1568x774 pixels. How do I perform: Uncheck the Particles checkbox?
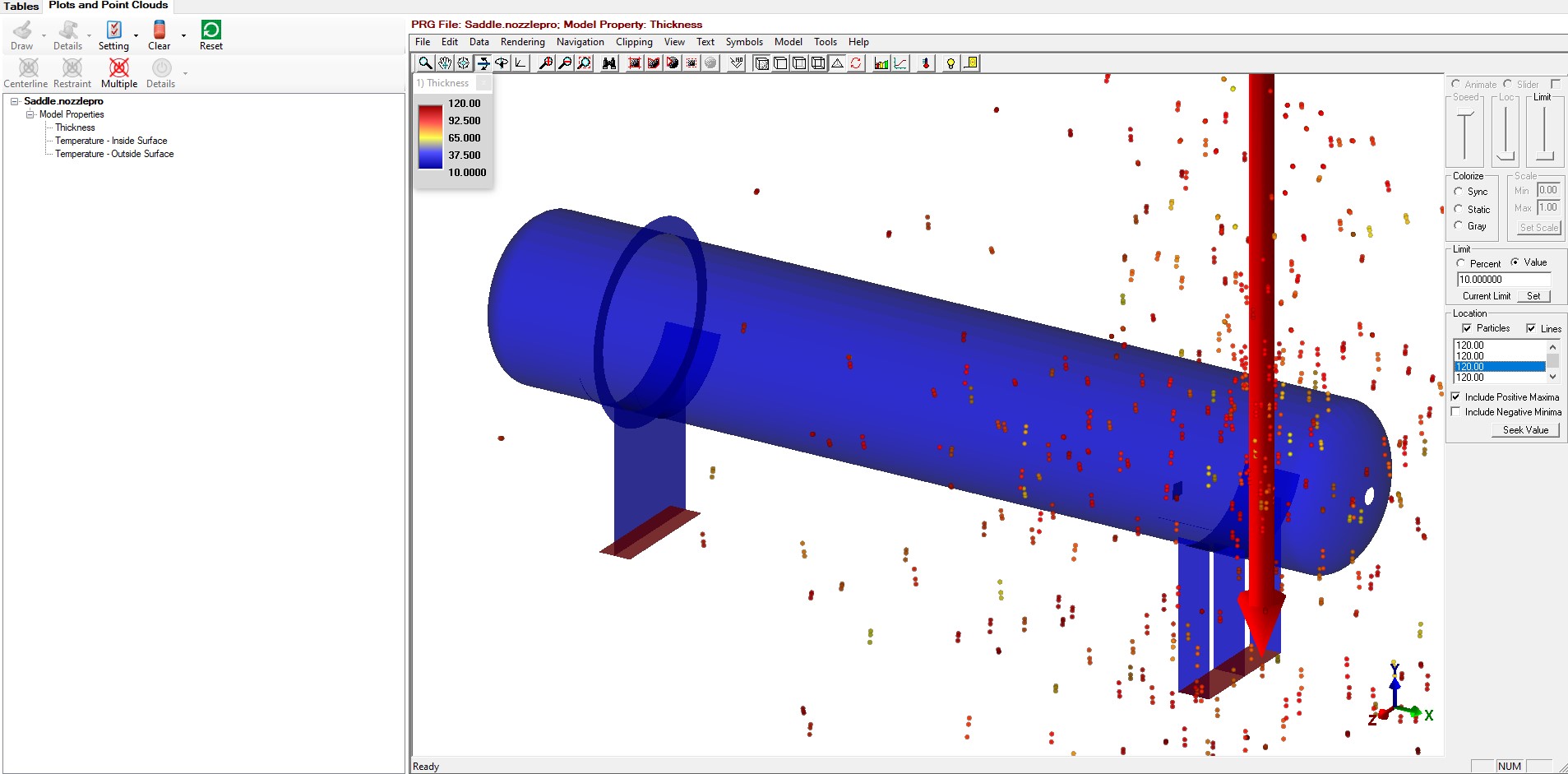coord(1467,328)
